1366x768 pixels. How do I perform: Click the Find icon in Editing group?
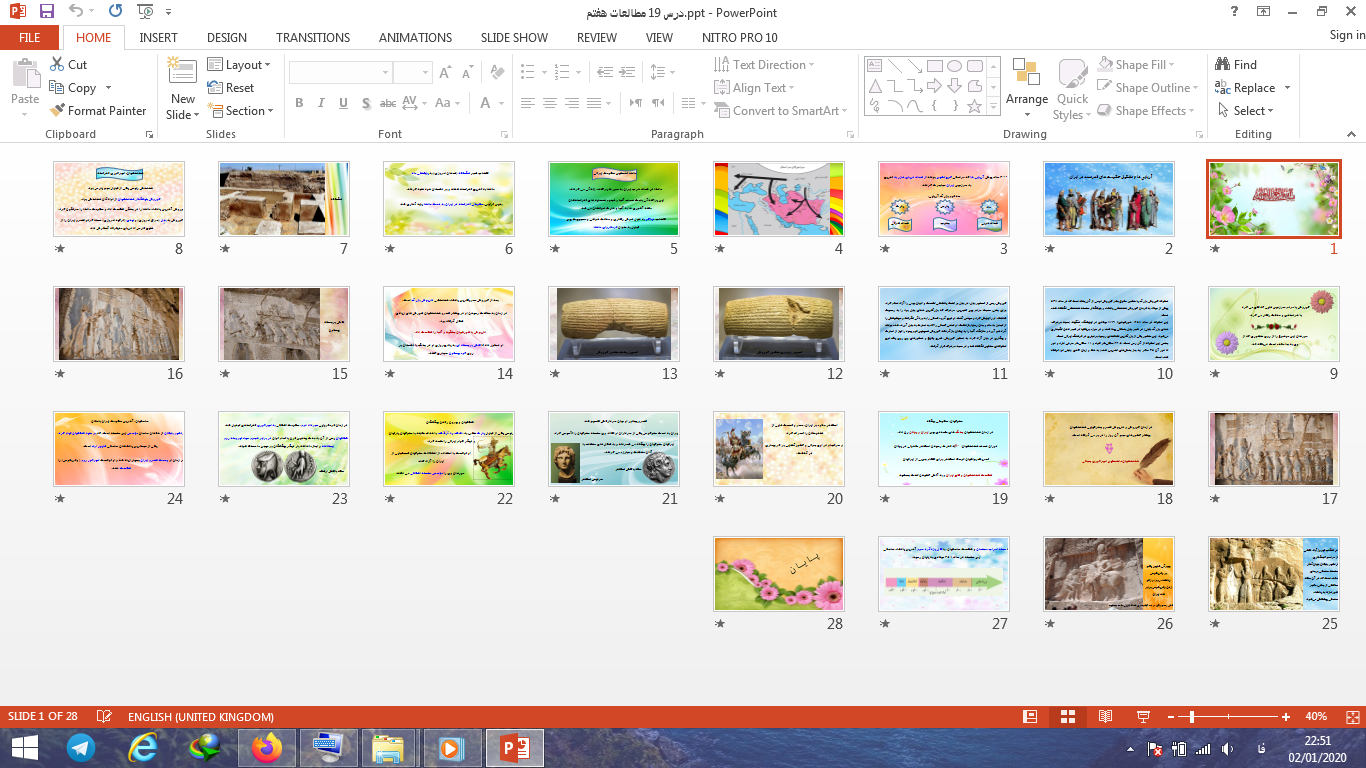point(1235,64)
